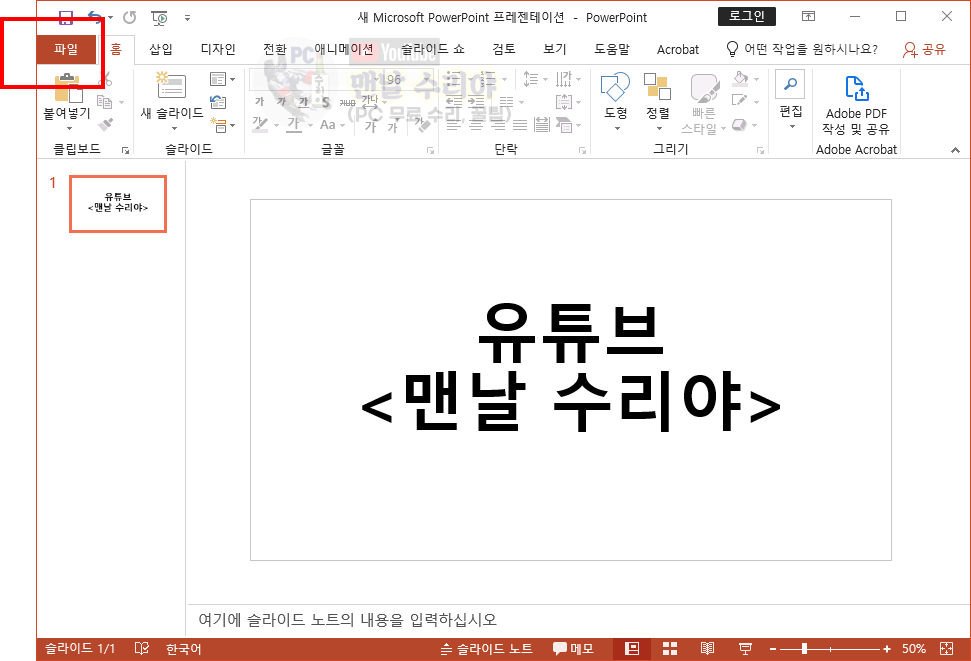Click the 빠른 스타일 (Quick Styles) button

(703, 103)
